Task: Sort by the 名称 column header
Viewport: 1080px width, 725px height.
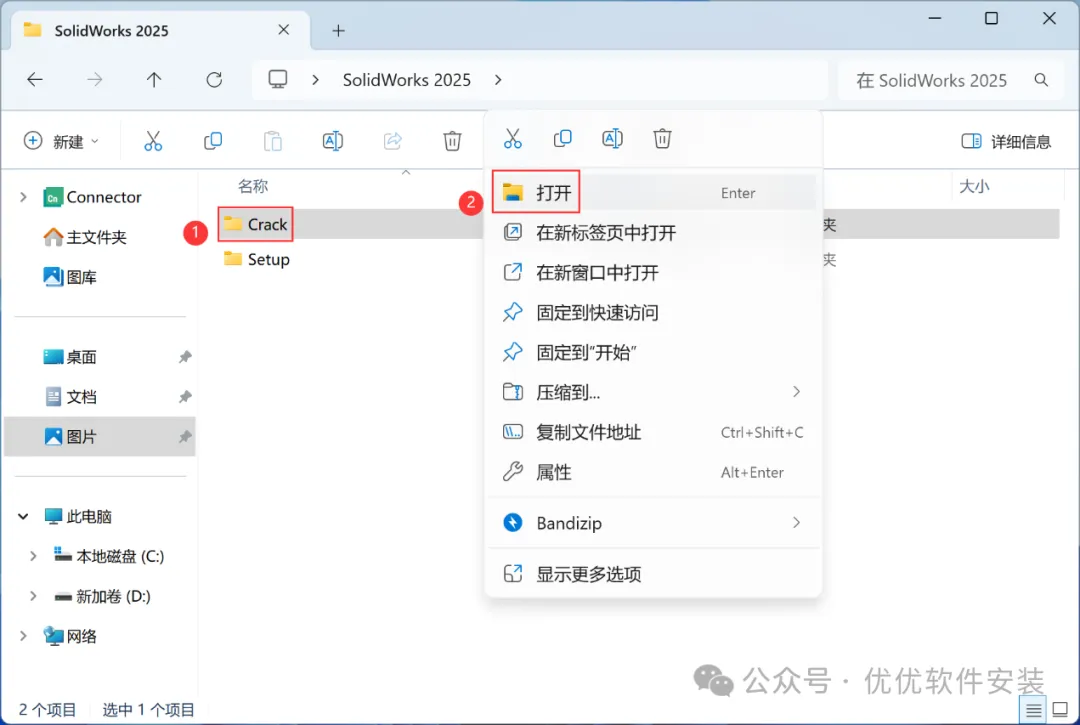Action: tap(253, 186)
